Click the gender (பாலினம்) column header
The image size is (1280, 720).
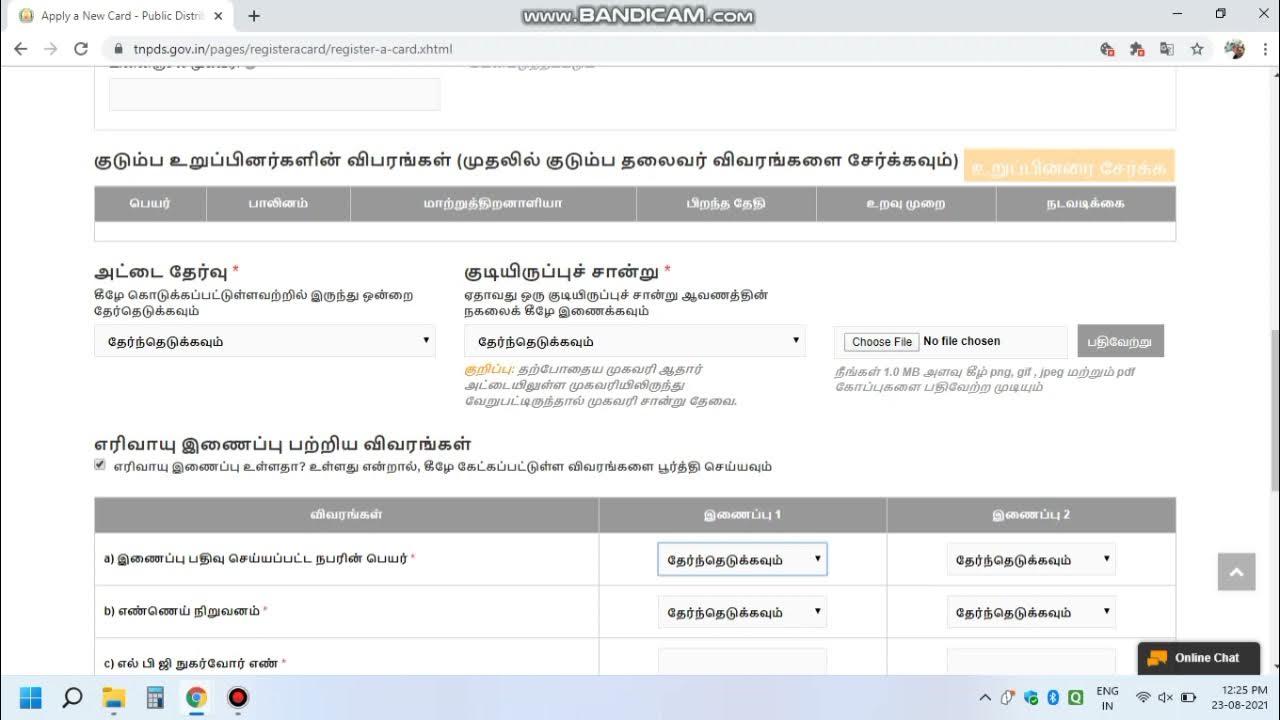278,203
